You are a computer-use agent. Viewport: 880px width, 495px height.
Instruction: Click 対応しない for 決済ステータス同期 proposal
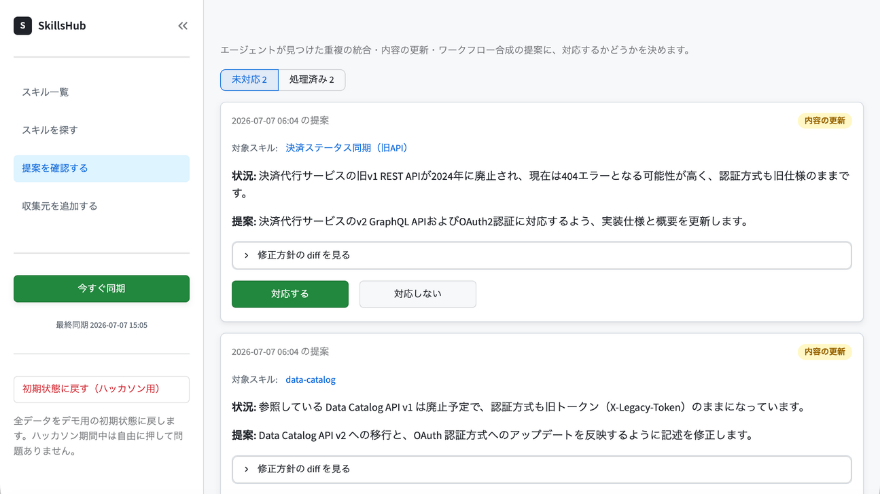(x=418, y=294)
